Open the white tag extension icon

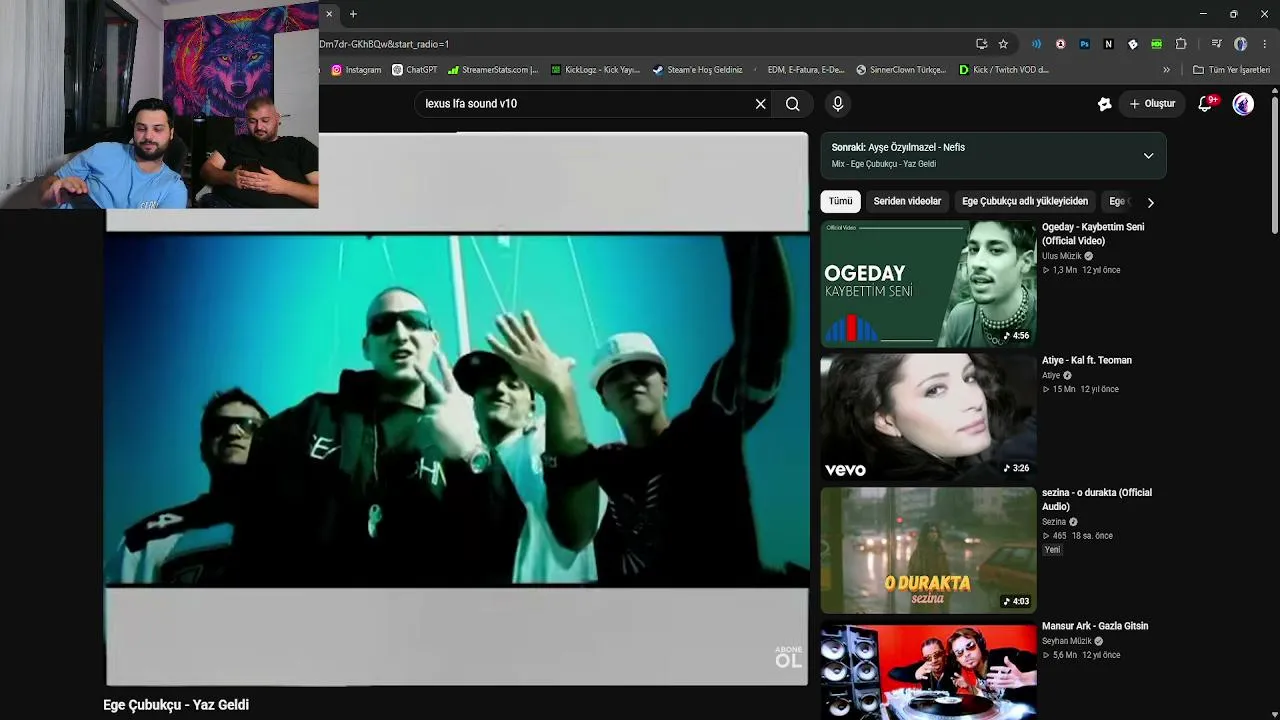point(1132,44)
